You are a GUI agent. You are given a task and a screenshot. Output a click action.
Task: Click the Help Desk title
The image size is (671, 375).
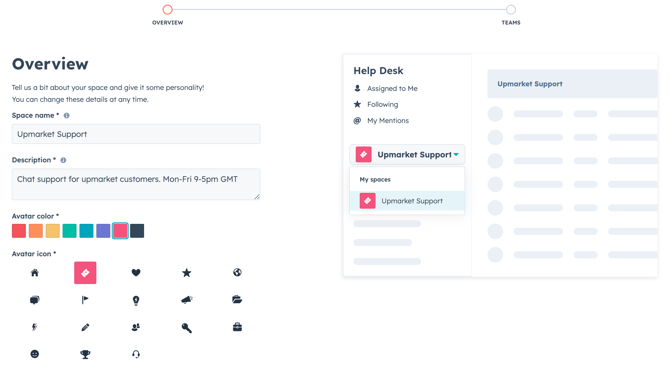pyautogui.click(x=378, y=71)
